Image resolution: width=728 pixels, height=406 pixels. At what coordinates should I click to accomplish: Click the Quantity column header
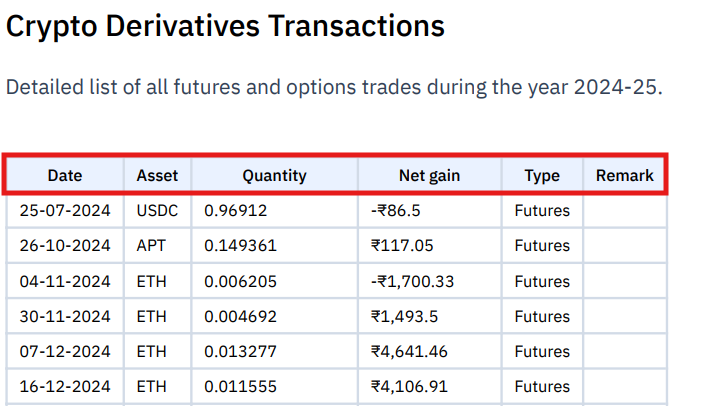pyautogui.click(x=274, y=176)
